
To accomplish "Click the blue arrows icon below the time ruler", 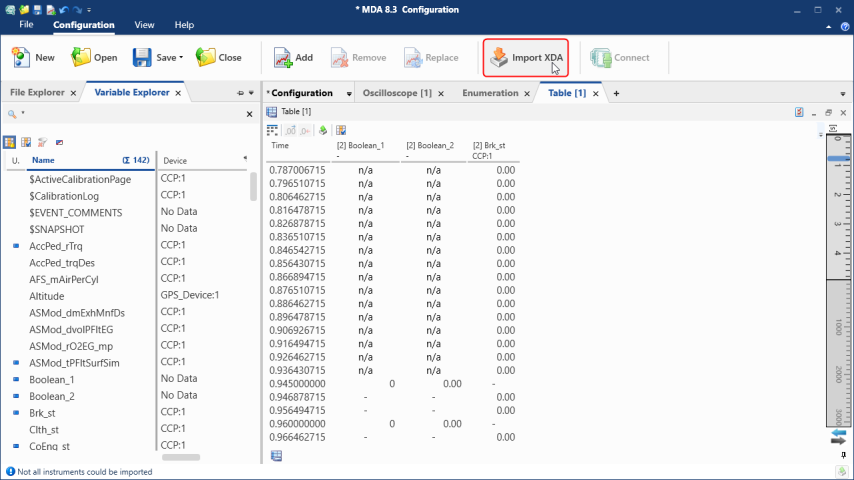I will 838,432.
